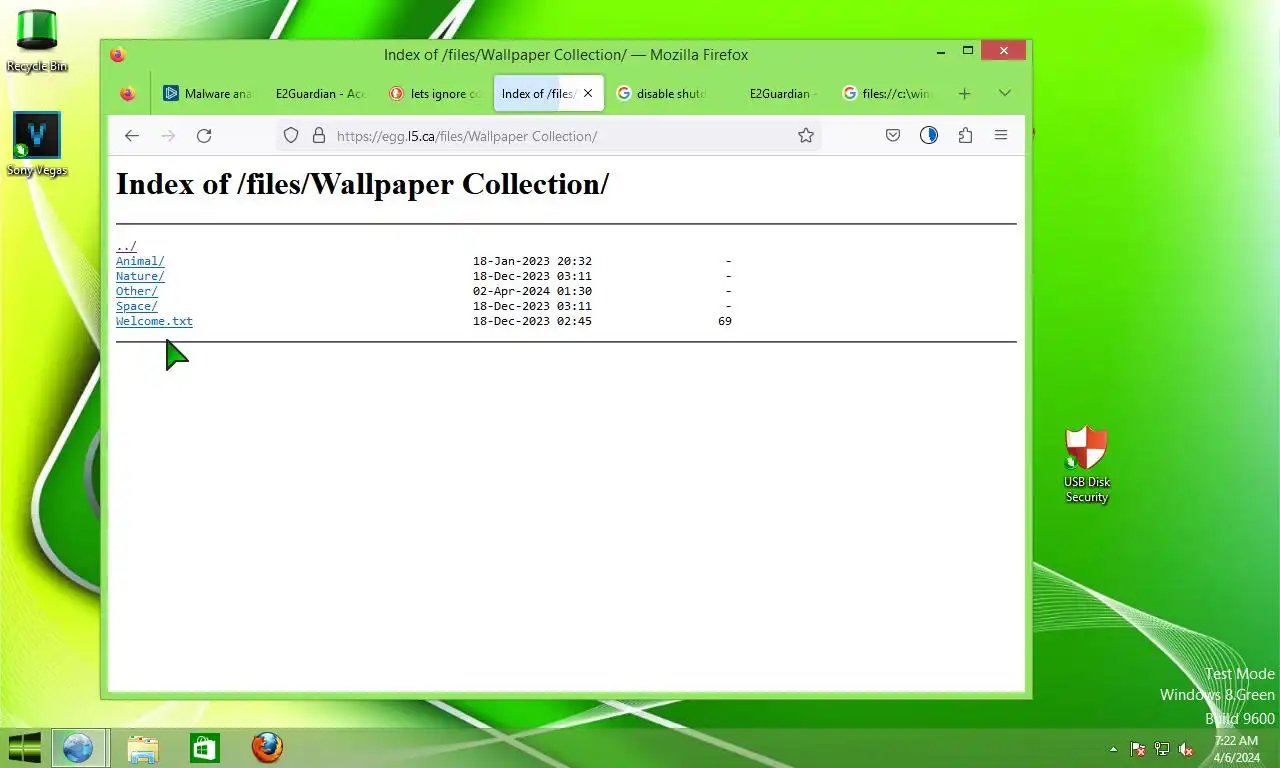Open the Other/ folder link
Viewport: 1280px width, 768px height.
point(137,291)
